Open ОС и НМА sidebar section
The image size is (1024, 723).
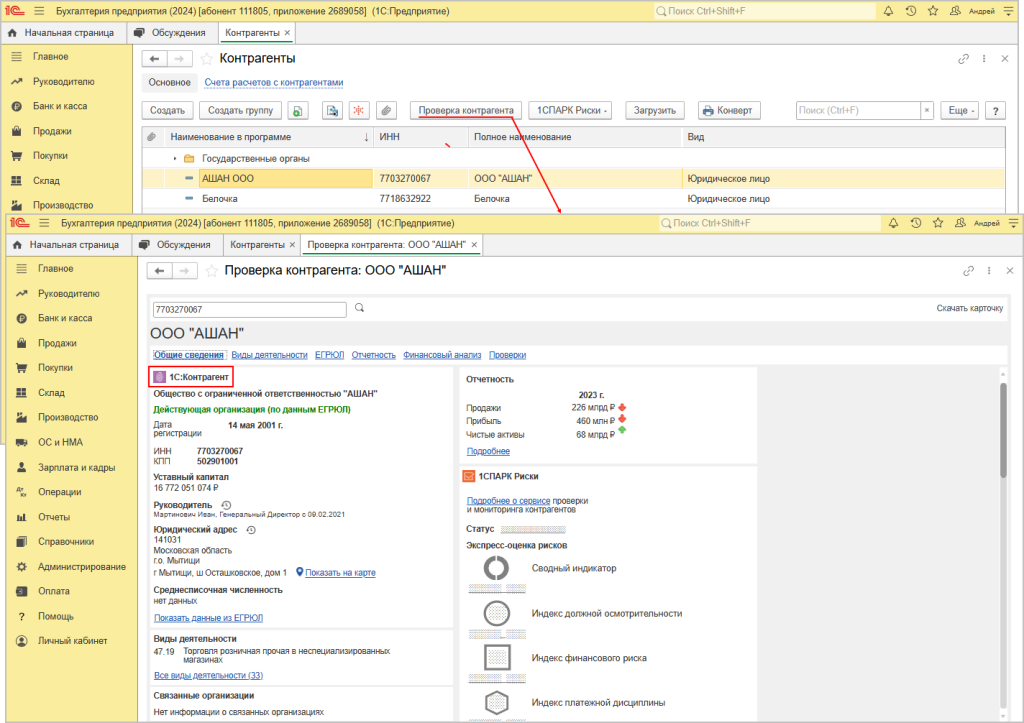(60, 442)
